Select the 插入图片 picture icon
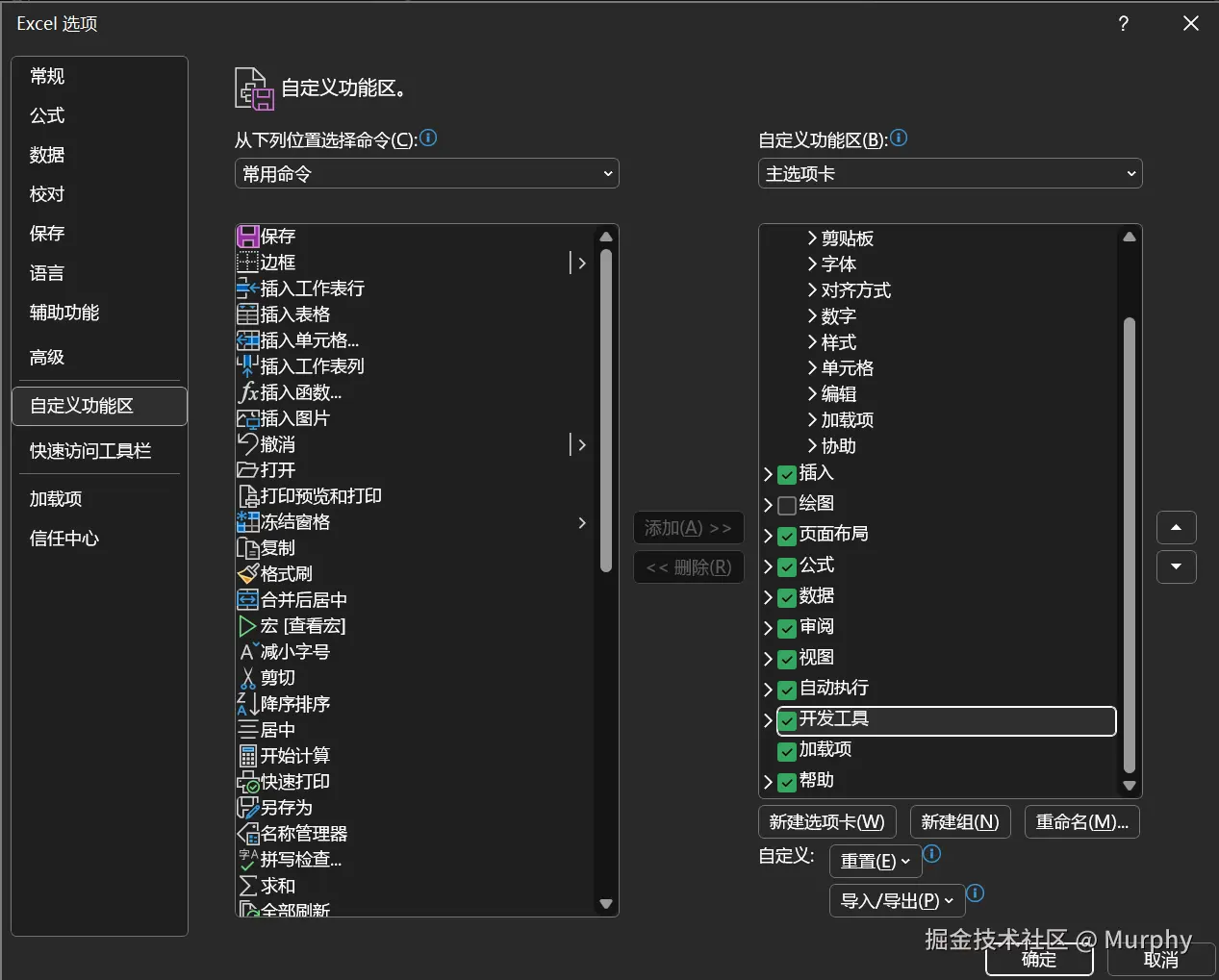 248,418
